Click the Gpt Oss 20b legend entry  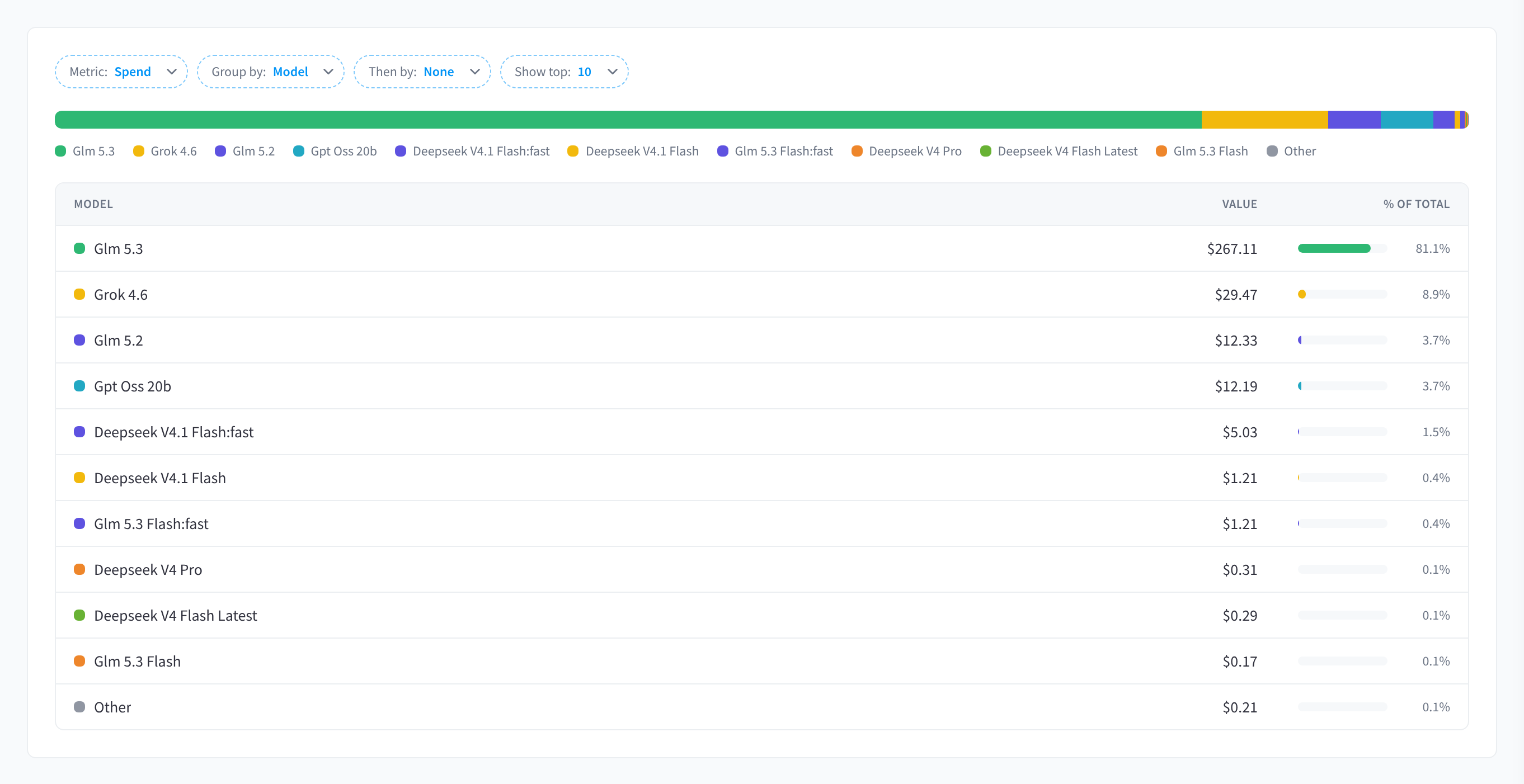(335, 151)
